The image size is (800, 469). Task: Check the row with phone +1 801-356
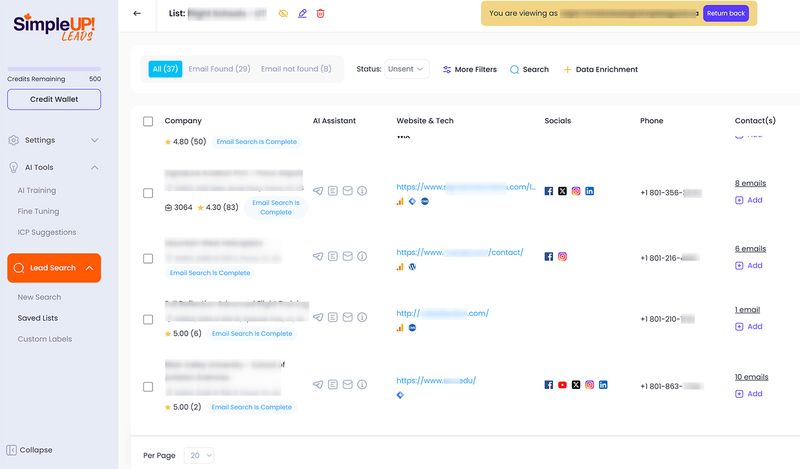[148, 193]
